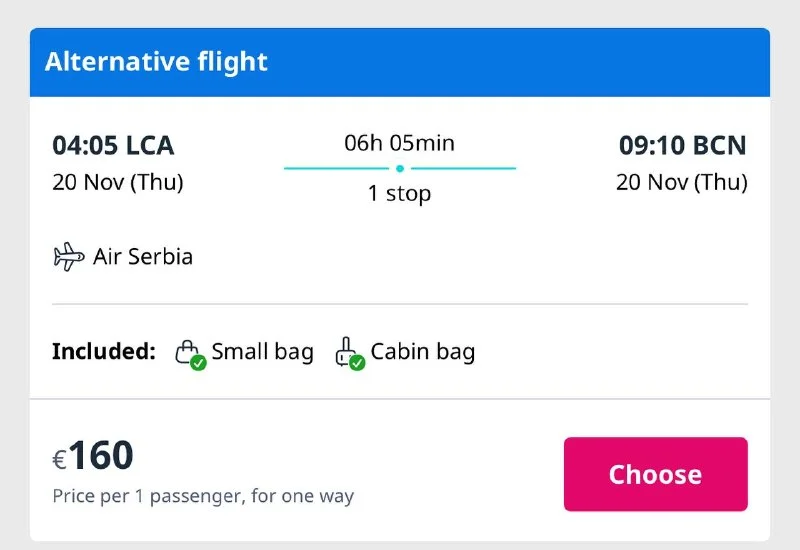Click the small bag icon
This screenshot has height=550, width=800.
(x=188, y=352)
